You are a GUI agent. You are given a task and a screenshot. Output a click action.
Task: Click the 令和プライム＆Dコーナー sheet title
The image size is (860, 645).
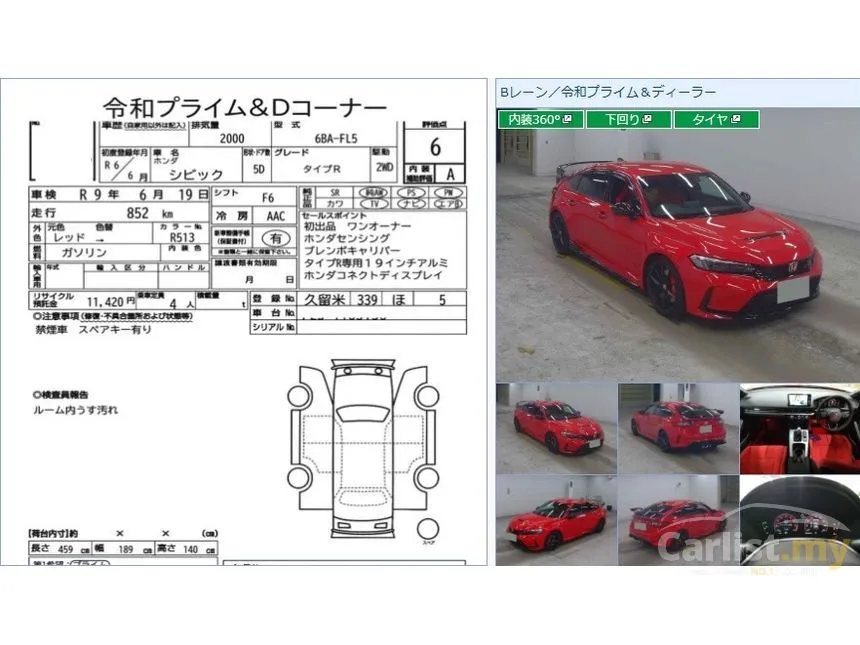(x=245, y=108)
